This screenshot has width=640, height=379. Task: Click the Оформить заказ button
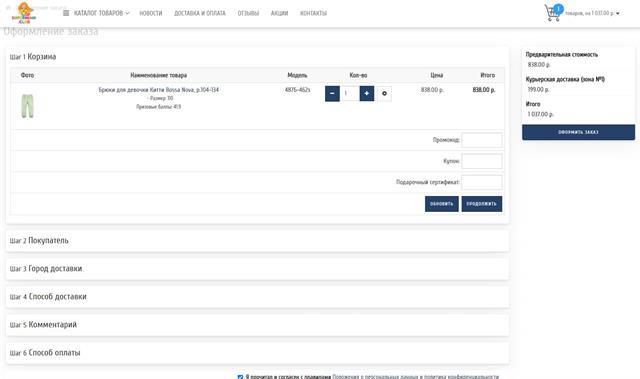(578, 132)
